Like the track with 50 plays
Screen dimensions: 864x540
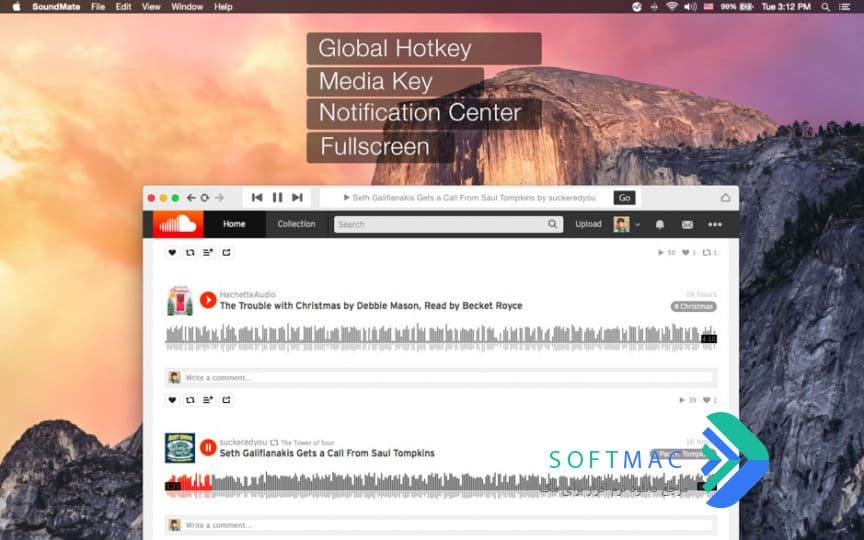point(172,252)
